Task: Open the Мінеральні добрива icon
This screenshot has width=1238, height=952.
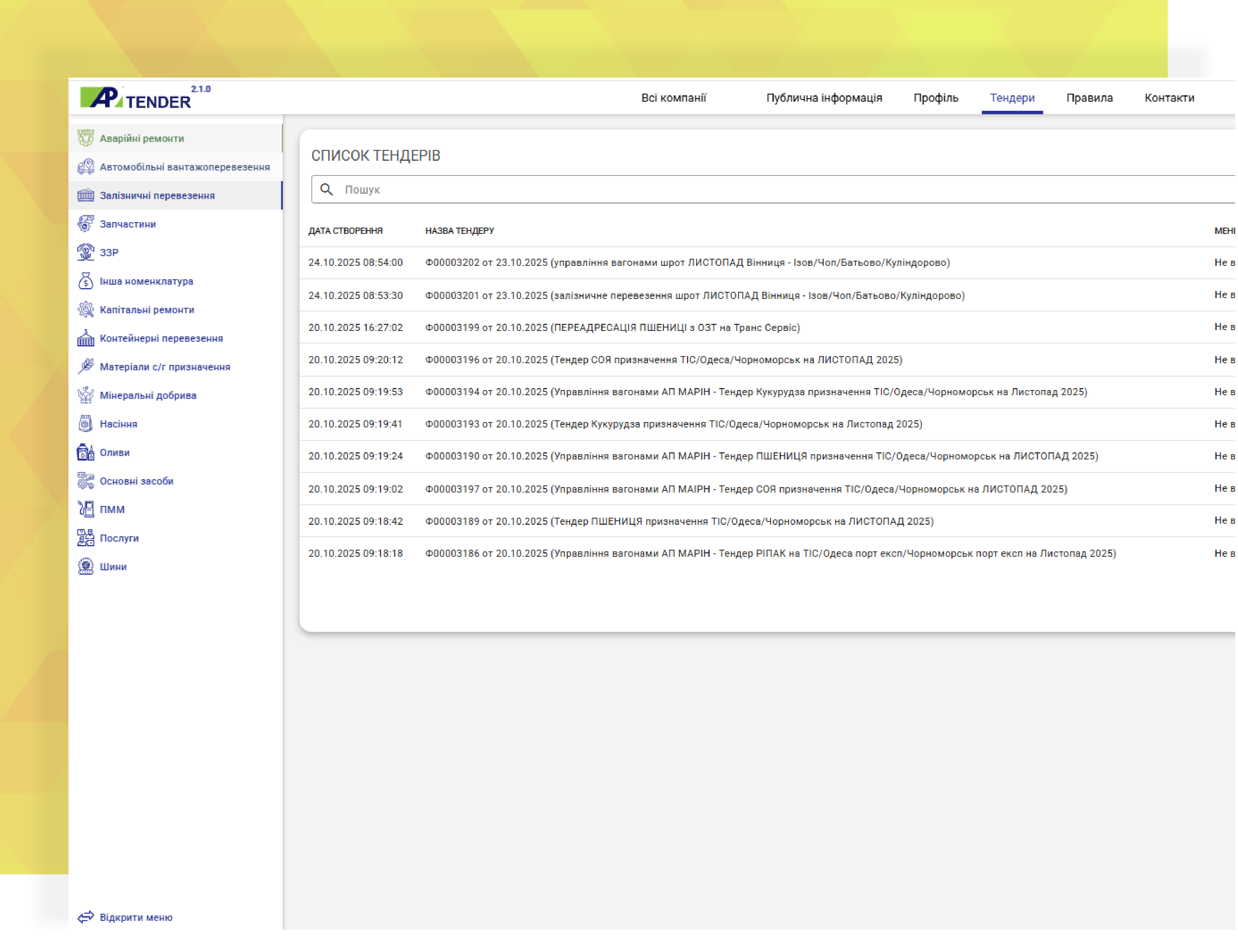Action: tap(86, 395)
